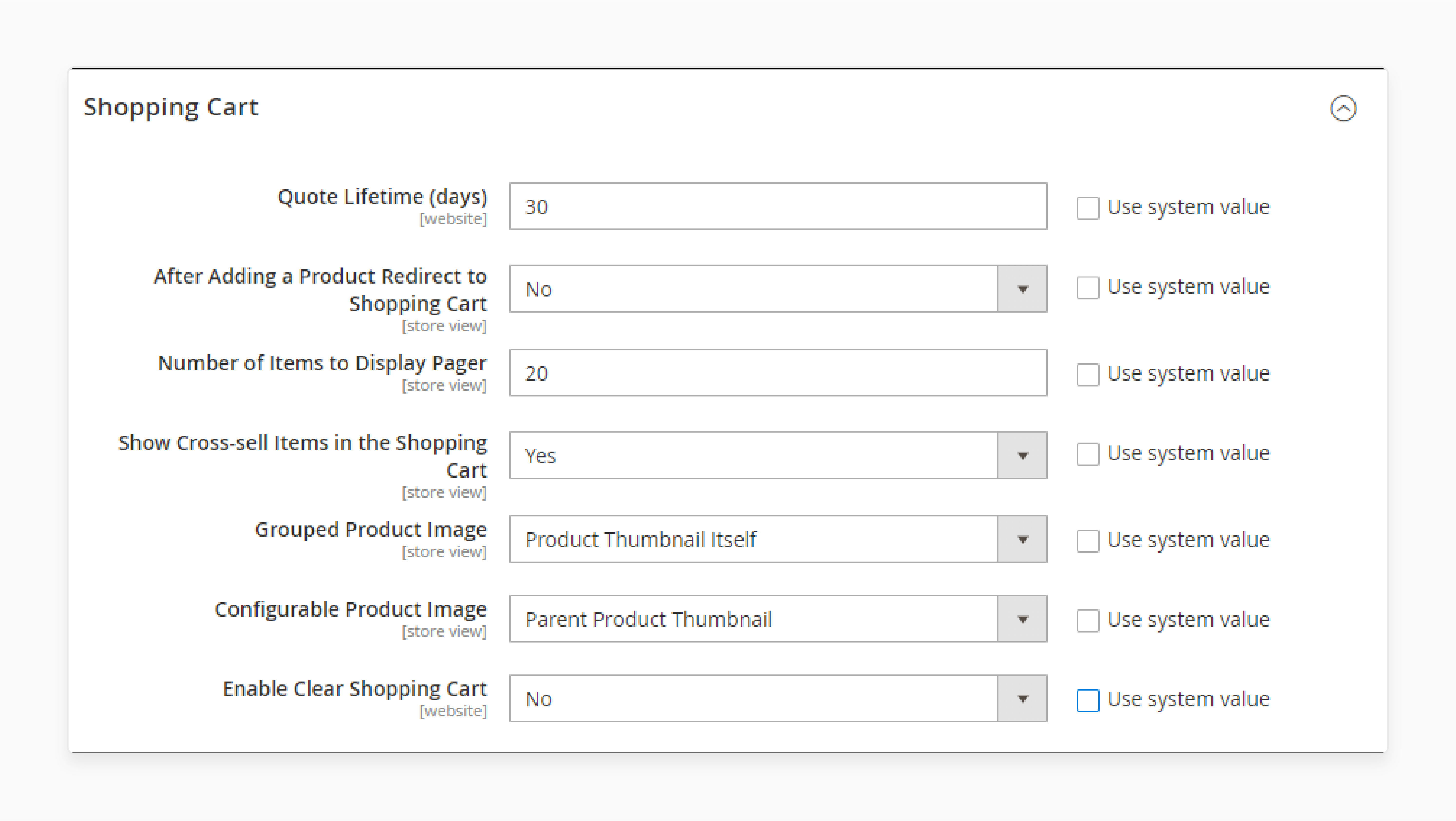The height and width of the screenshot is (821, 1456).
Task: Click the Configurable Product Image label
Action: click(x=351, y=610)
